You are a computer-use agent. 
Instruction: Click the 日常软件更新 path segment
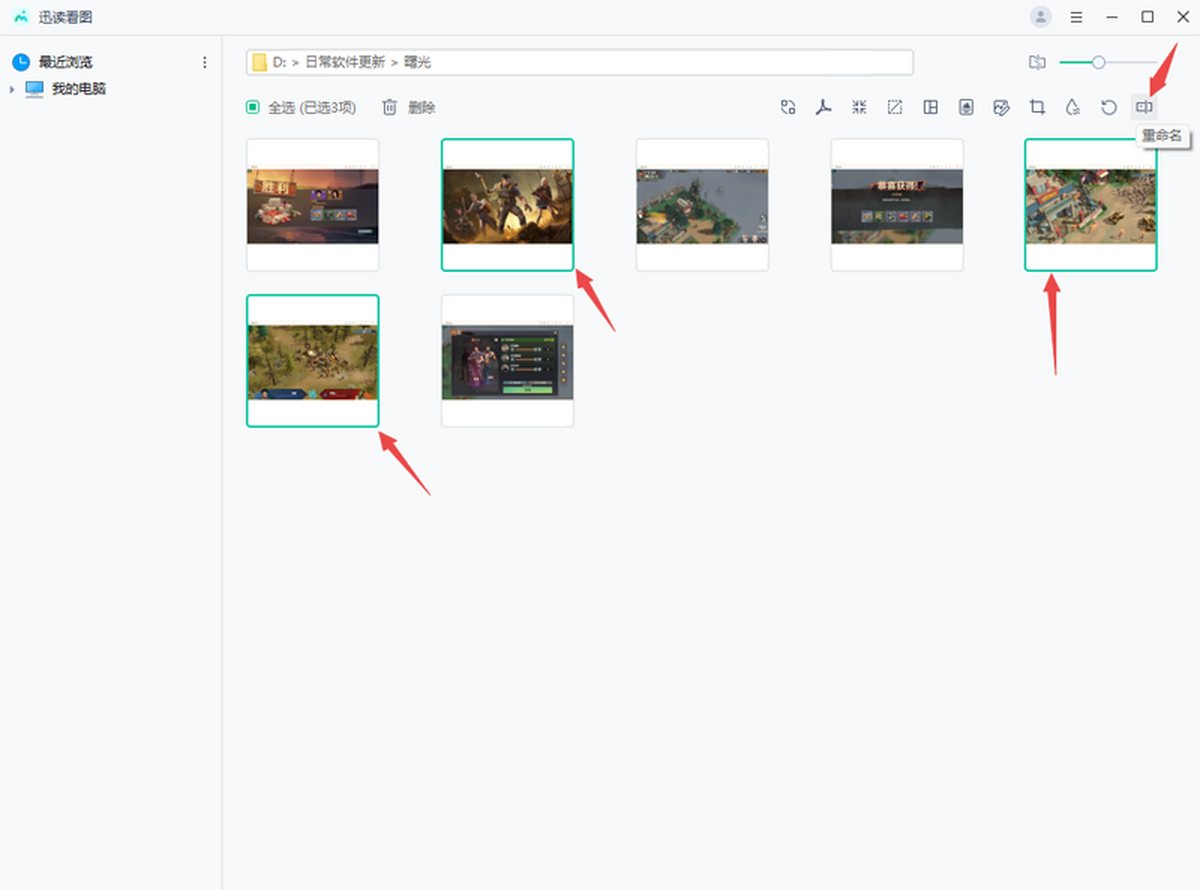[x=345, y=62]
